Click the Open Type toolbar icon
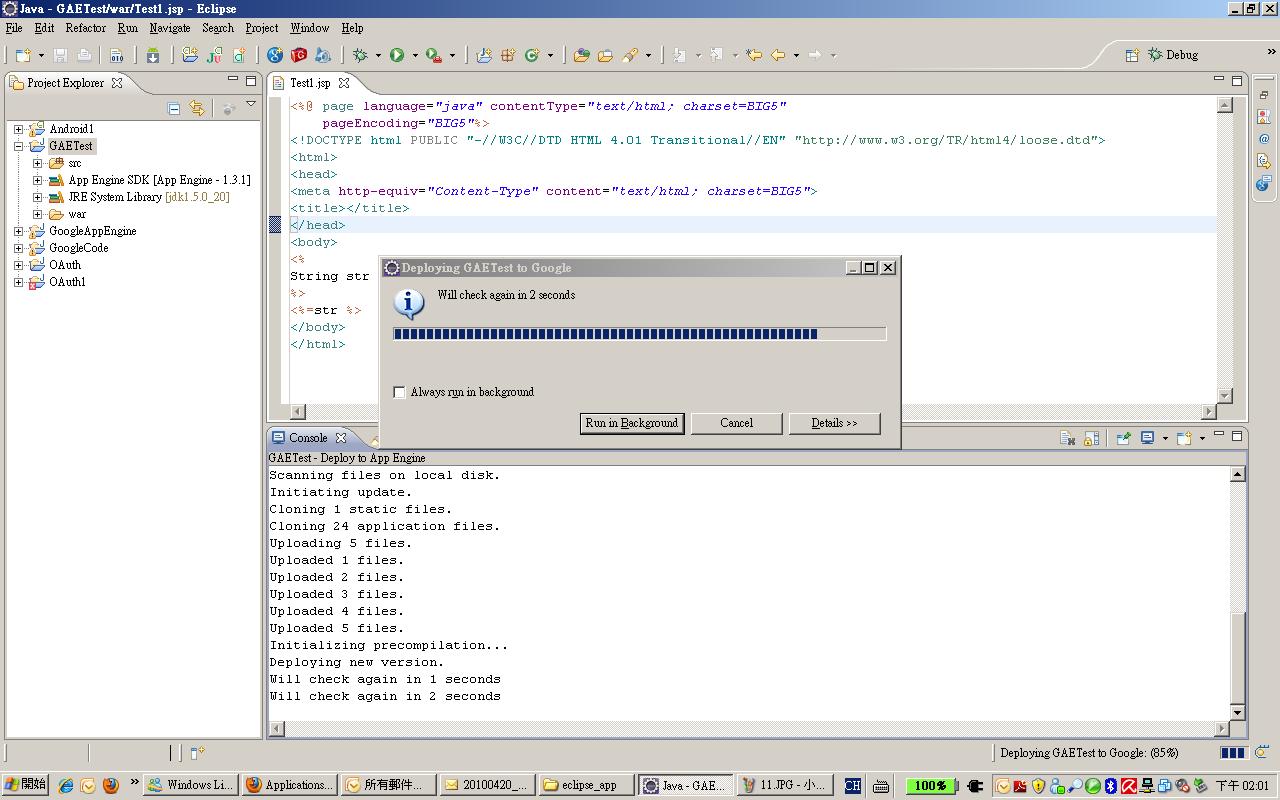This screenshot has height=800, width=1280. pyautogui.click(x=581, y=55)
